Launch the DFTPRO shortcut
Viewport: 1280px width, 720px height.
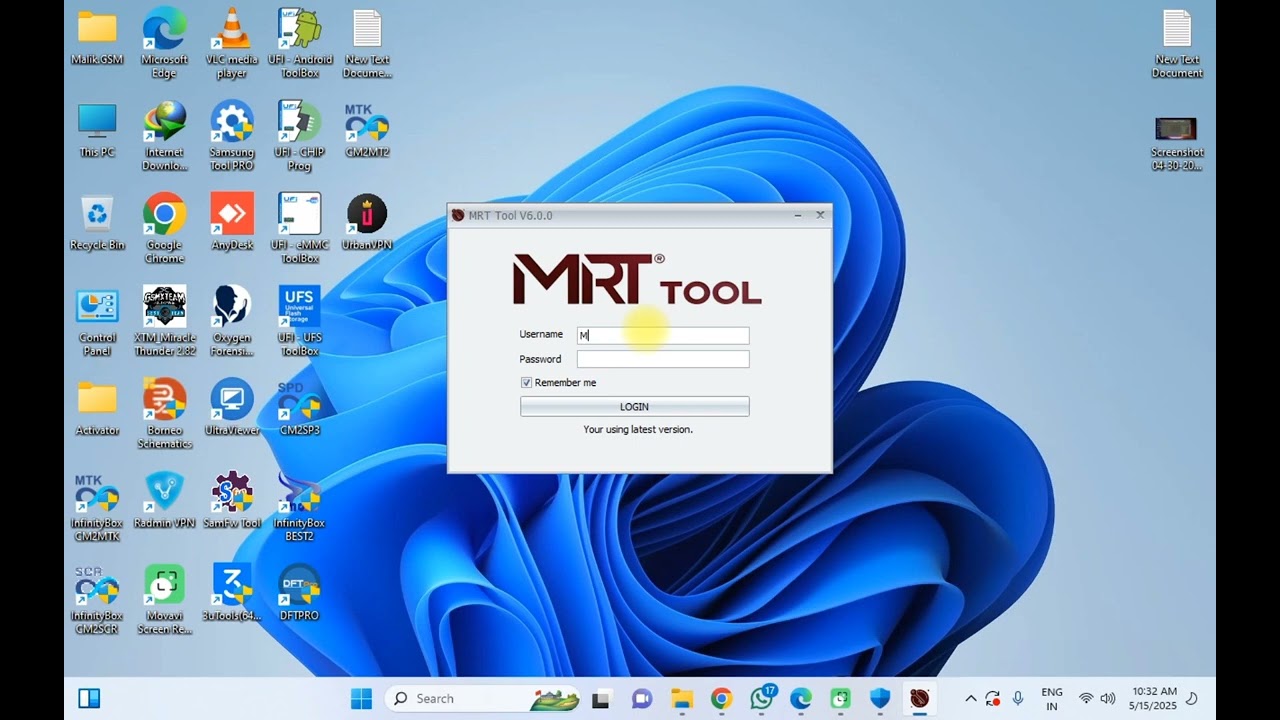click(x=299, y=593)
